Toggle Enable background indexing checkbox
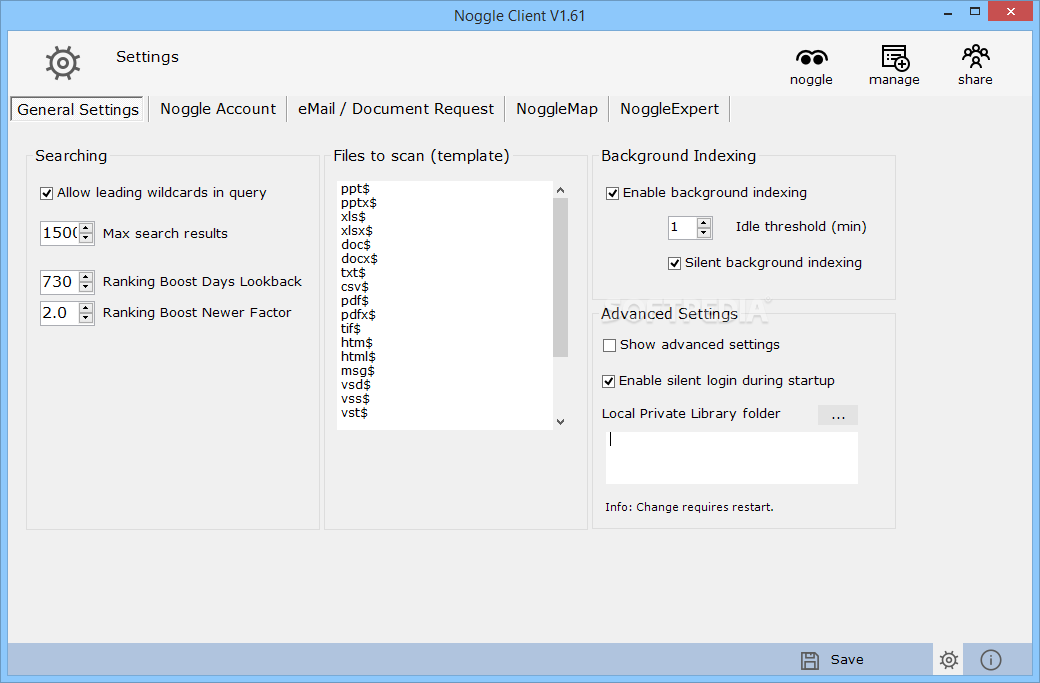This screenshot has width=1040, height=683. [x=612, y=193]
